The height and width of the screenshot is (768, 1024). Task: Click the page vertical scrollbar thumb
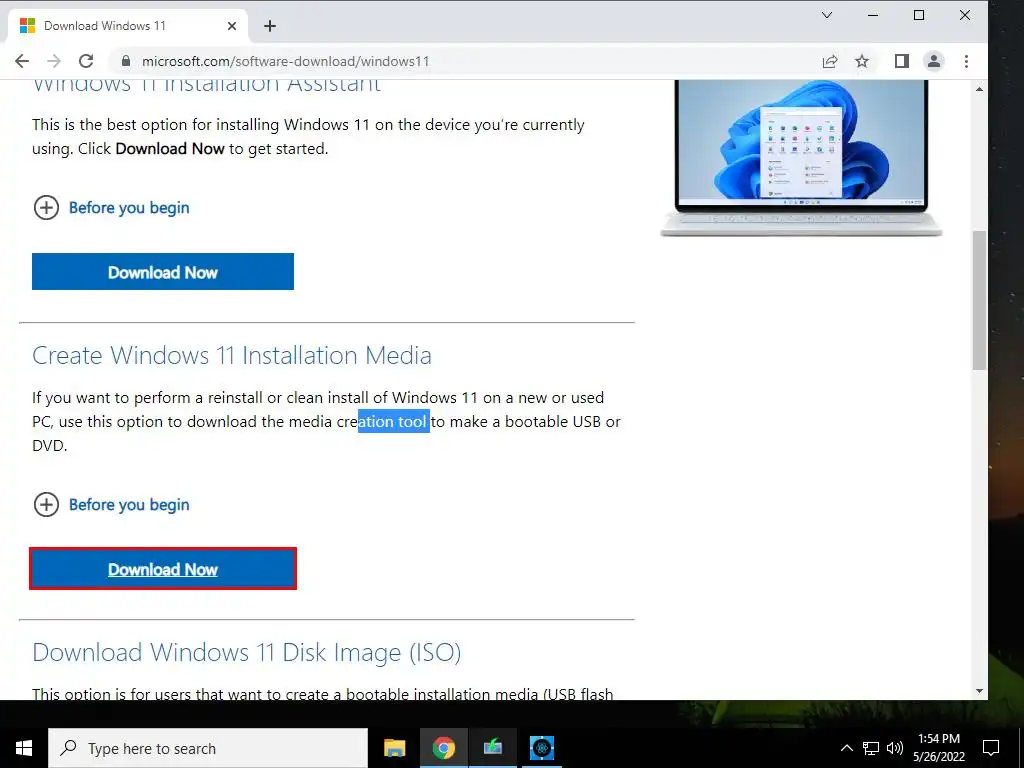click(979, 300)
